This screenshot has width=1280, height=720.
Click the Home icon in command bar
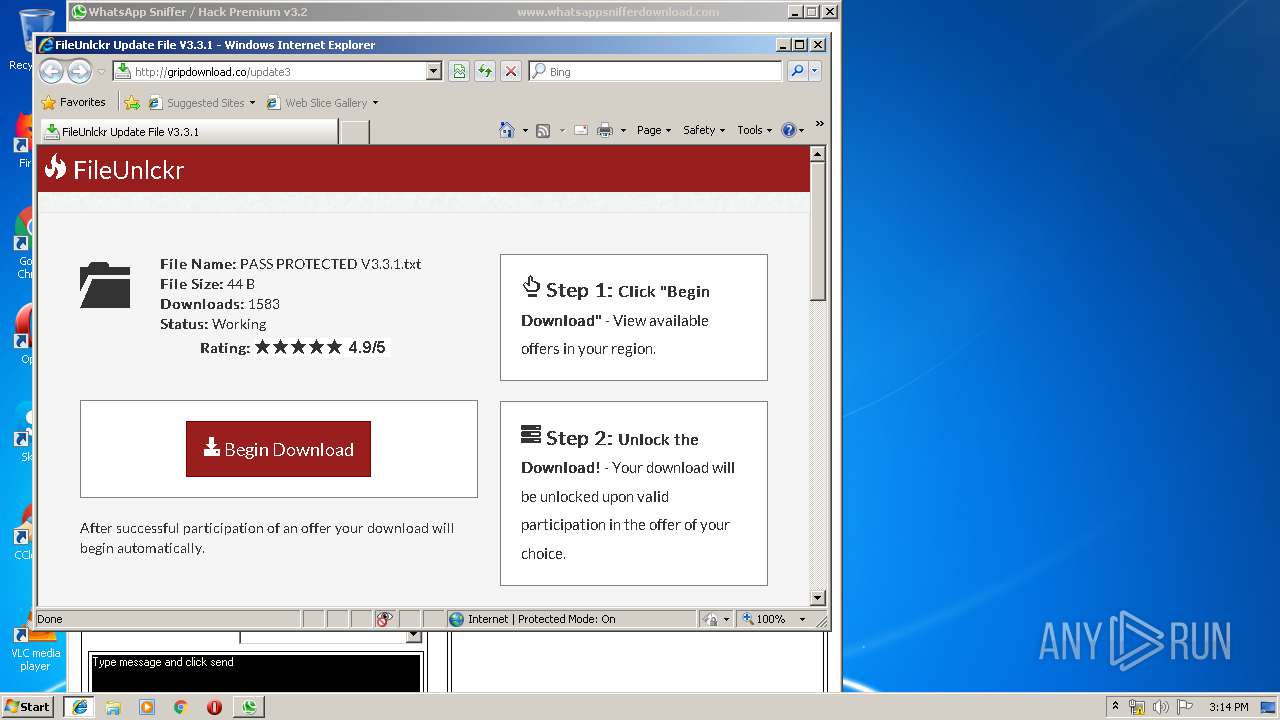coord(507,130)
